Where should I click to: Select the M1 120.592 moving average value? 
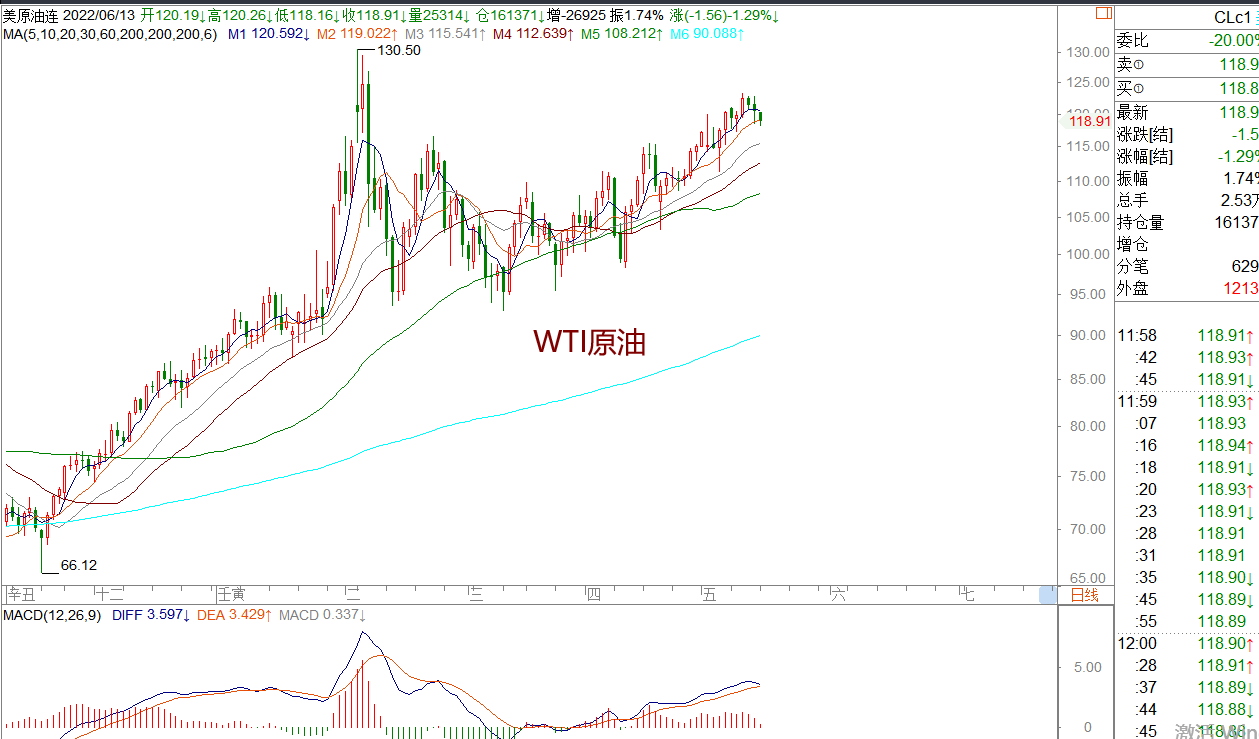270,33
